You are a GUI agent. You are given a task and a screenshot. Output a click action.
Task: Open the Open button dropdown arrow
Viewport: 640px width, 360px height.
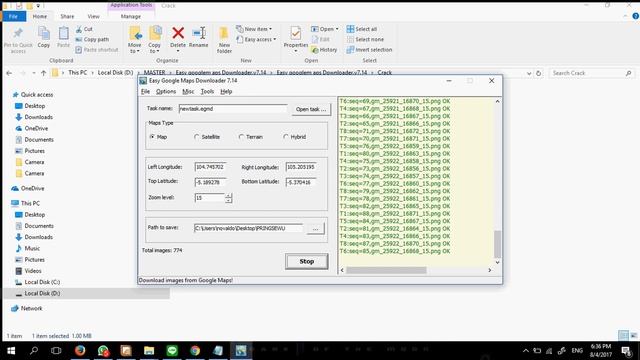tap(337, 29)
